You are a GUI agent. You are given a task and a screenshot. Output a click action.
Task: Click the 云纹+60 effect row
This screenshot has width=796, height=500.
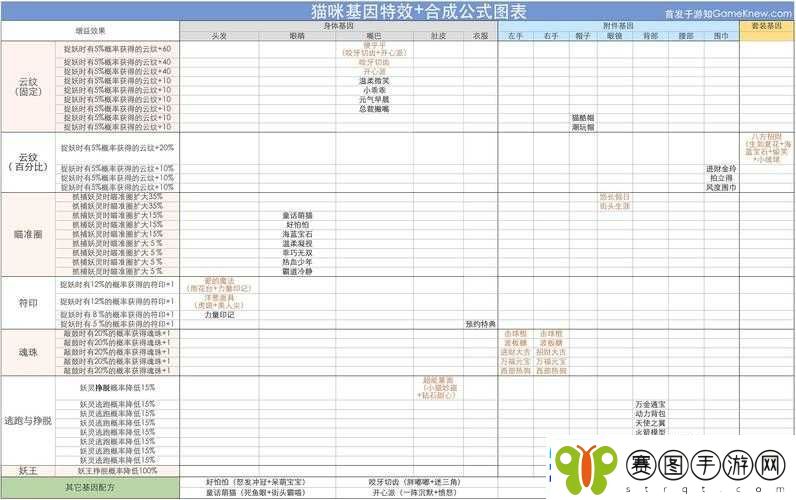click(x=117, y=49)
